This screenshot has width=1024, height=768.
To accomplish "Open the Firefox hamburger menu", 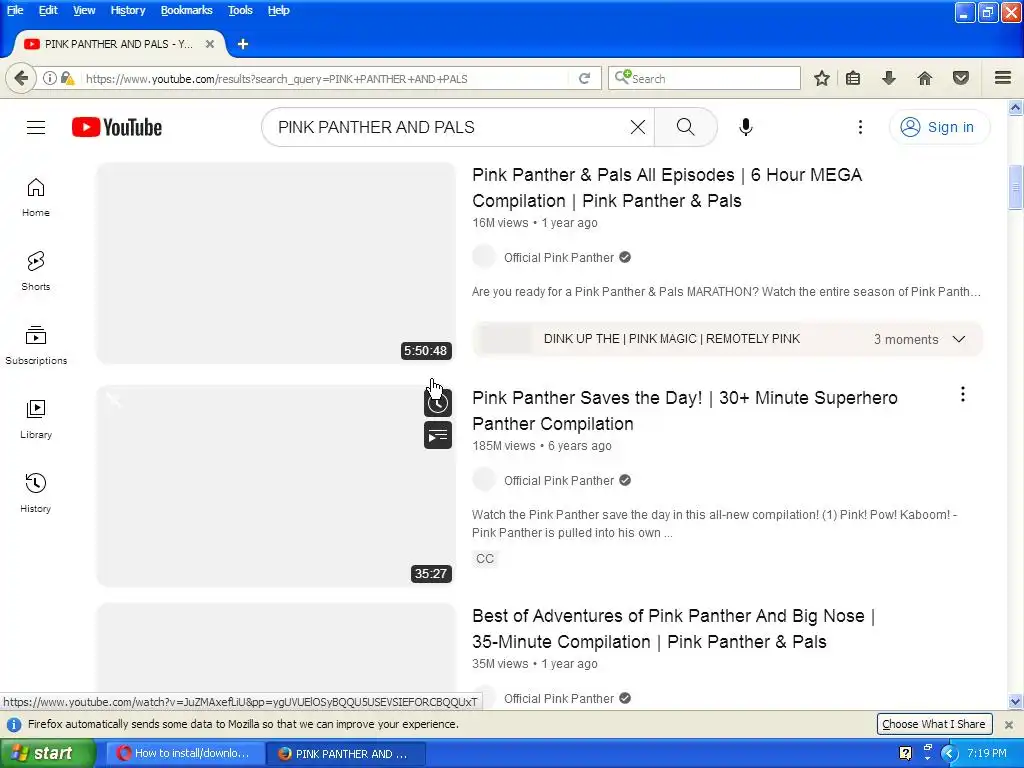I will [1003, 78].
